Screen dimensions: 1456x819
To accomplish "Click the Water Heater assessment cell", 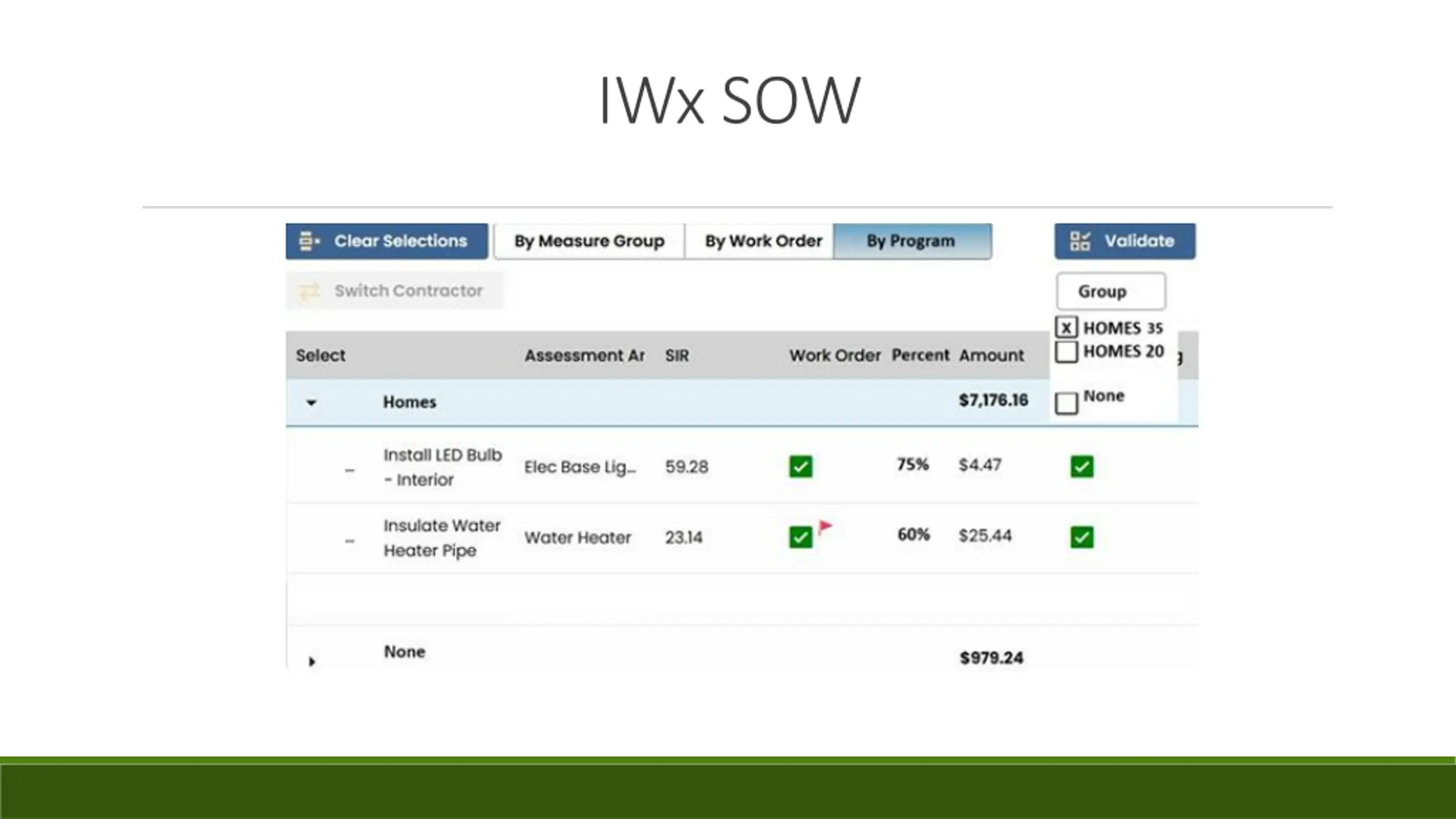I will click(577, 537).
